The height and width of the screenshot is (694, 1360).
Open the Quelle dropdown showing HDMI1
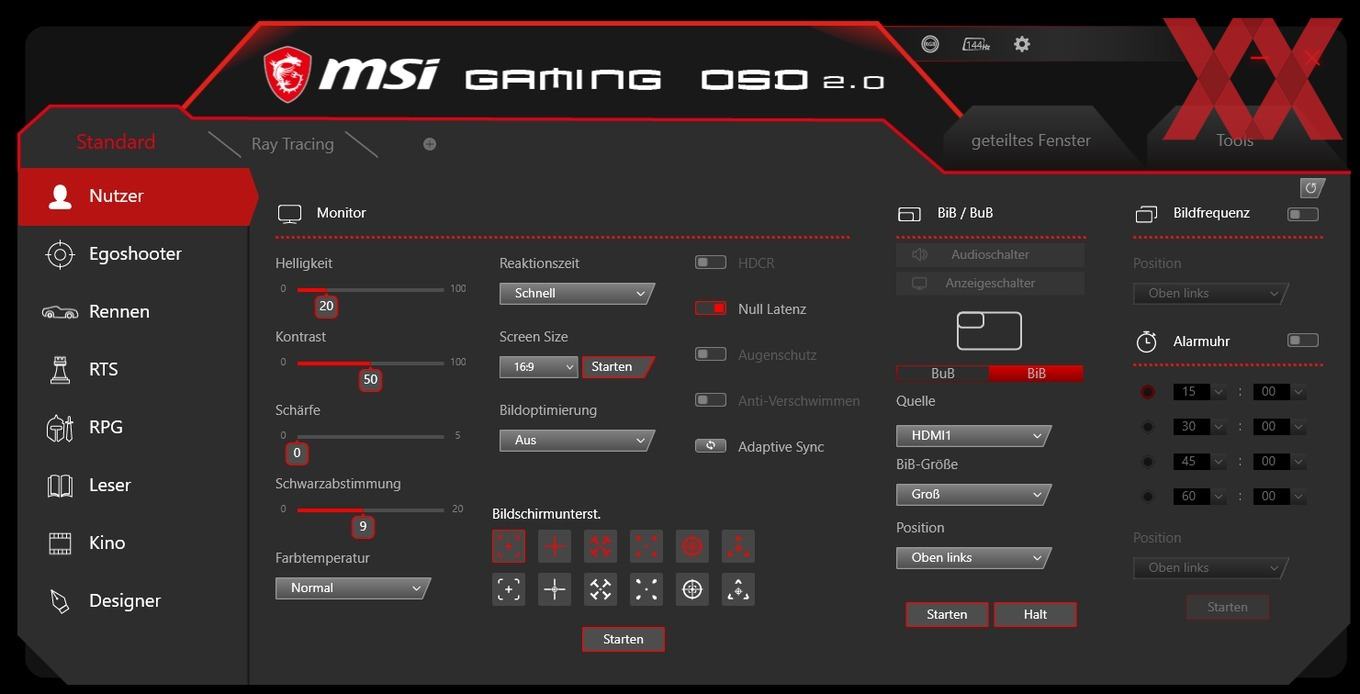click(x=974, y=436)
